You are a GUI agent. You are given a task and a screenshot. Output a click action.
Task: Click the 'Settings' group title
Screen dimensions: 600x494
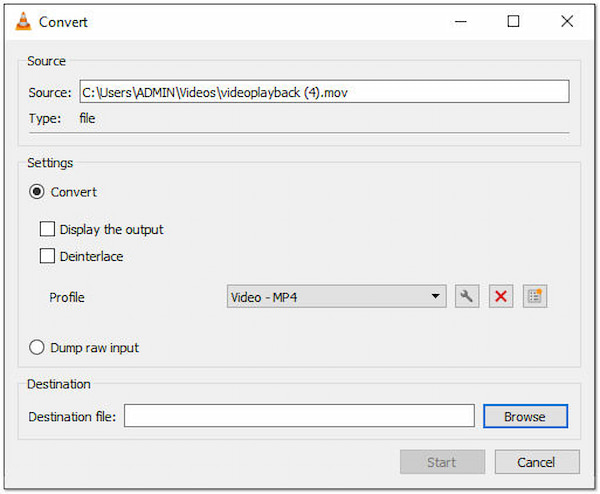50,163
